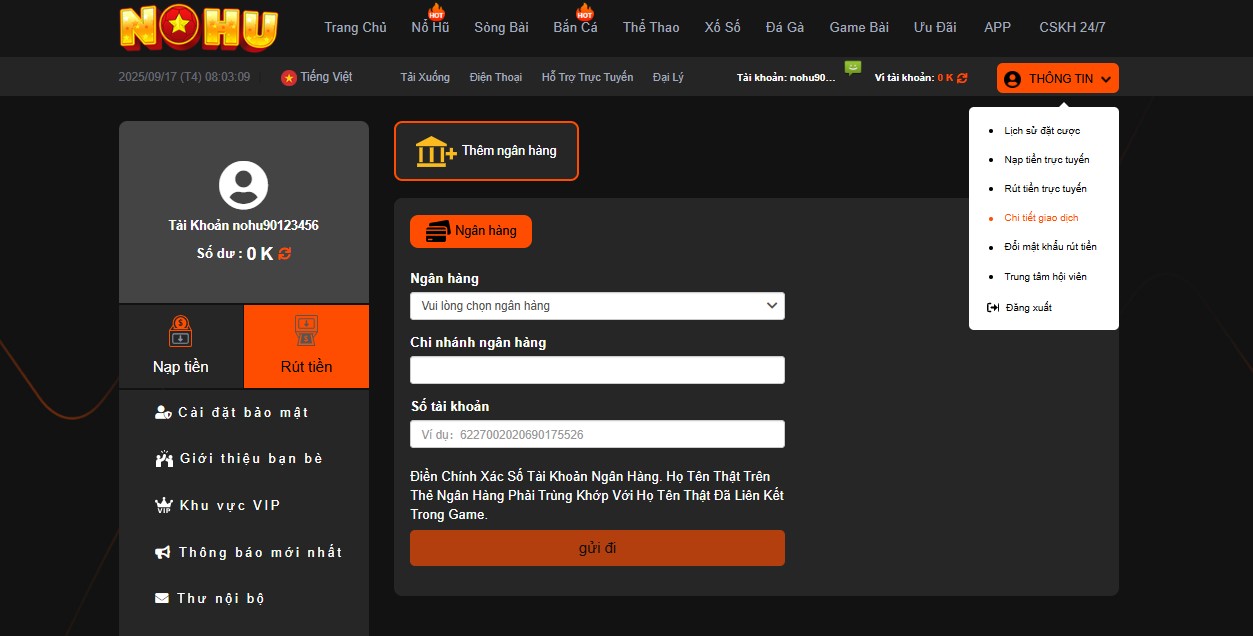This screenshot has width=1253, height=636.
Task: Refresh wallet balance in top bar
Action: (962, 78)
